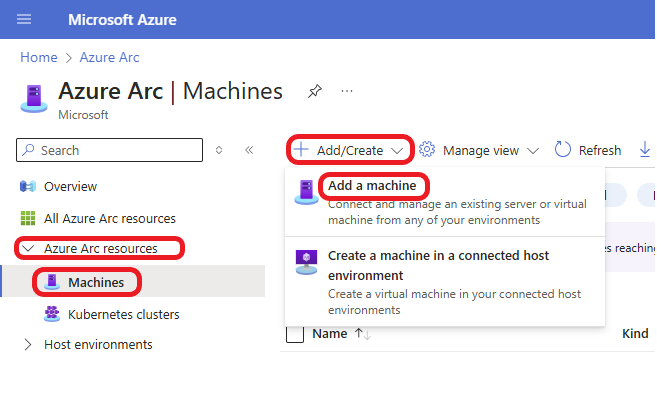Collapse the sidebar with double chevron
This screenshot has height=401, width=657.
pos(249,150)
